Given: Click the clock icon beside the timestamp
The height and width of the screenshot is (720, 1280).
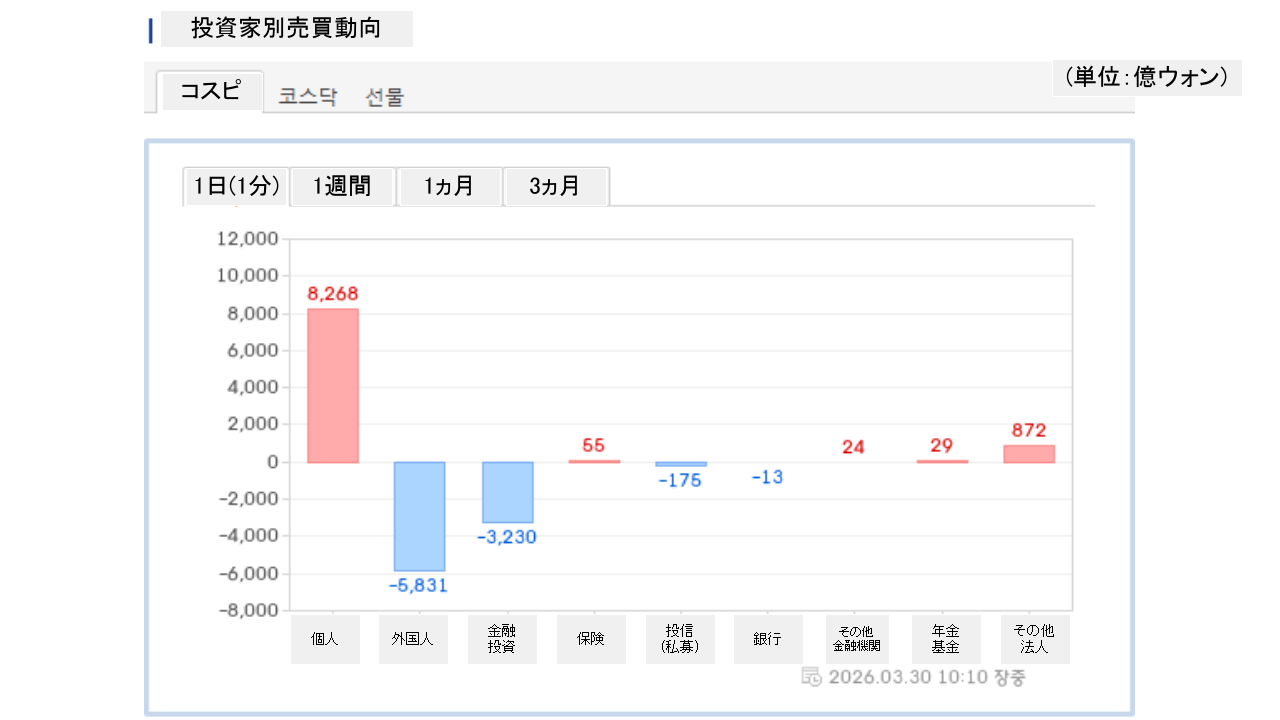Looking at the screenshot, I should click(x=812, y=677).
